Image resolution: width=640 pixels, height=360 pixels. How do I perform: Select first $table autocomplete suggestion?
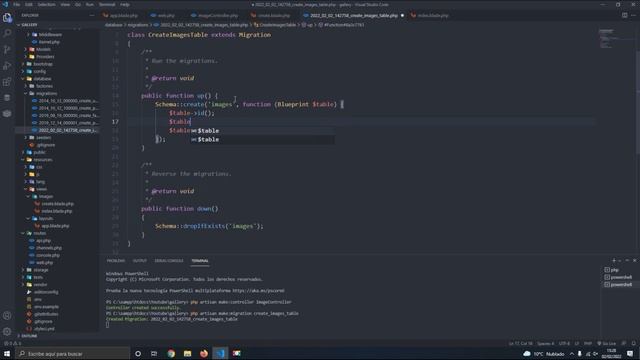(x=262, y=131)
